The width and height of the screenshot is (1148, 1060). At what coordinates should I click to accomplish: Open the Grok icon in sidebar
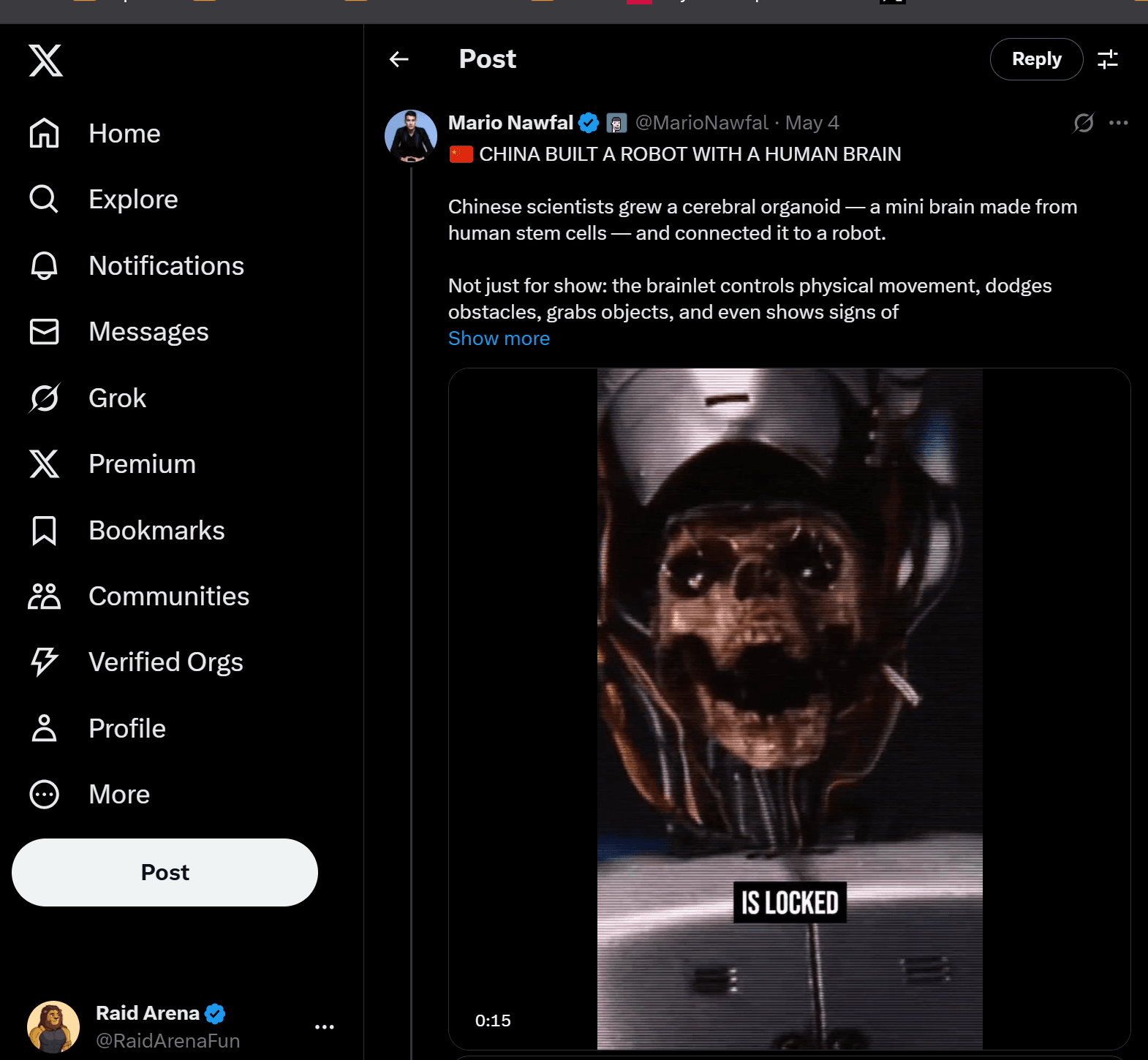click(x=44, y=398)
